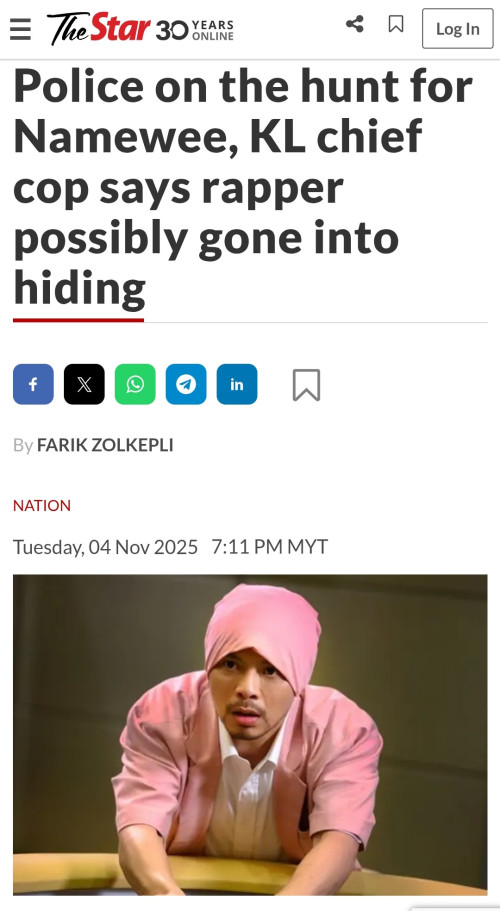Go to The Star homepage logo

[99, 27]
